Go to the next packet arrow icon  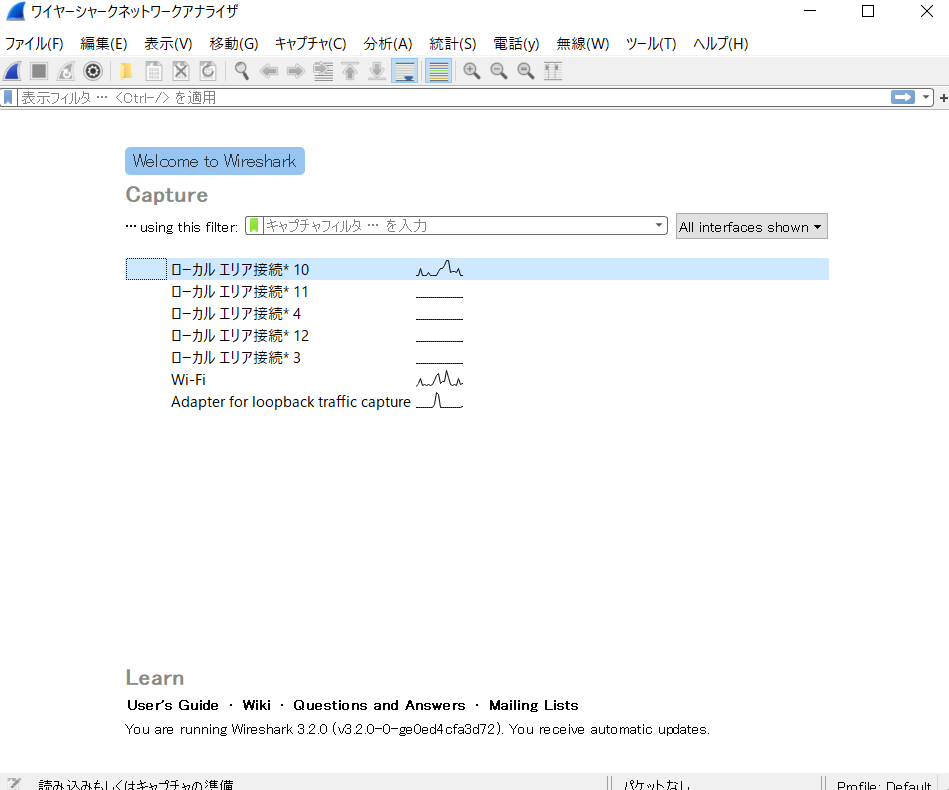(295, 71)
